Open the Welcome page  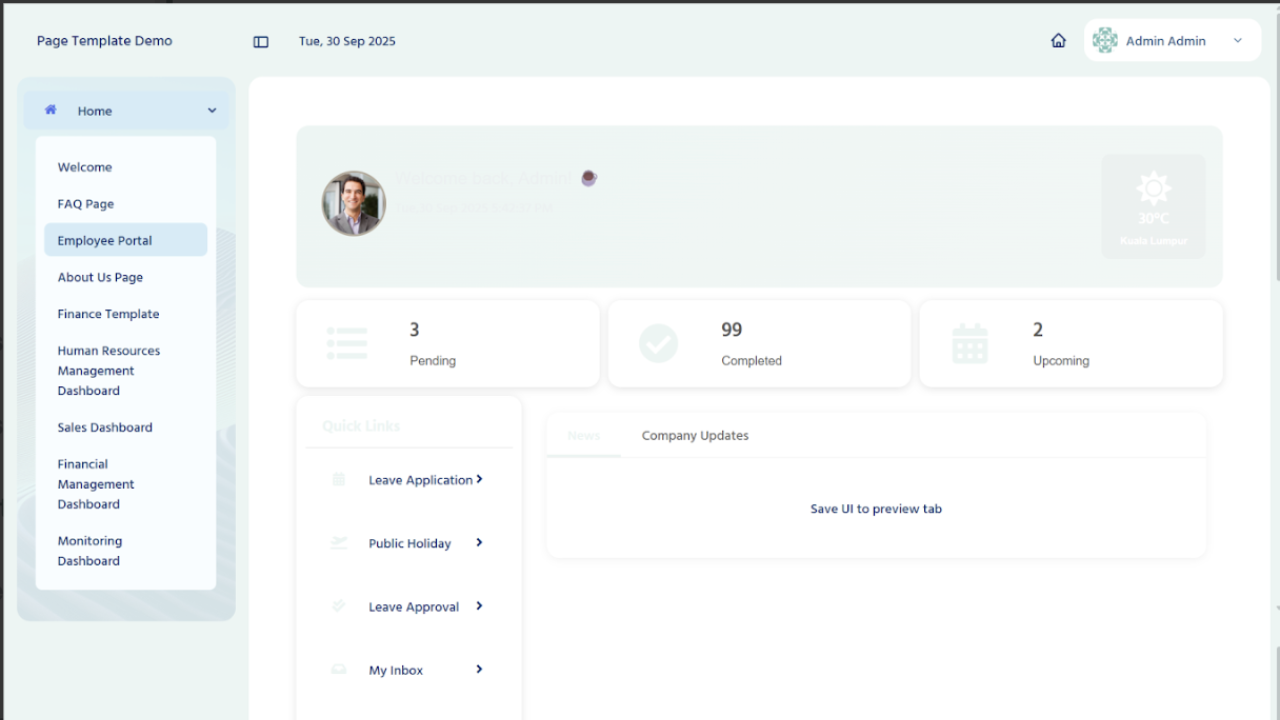(x=85, y=167)
